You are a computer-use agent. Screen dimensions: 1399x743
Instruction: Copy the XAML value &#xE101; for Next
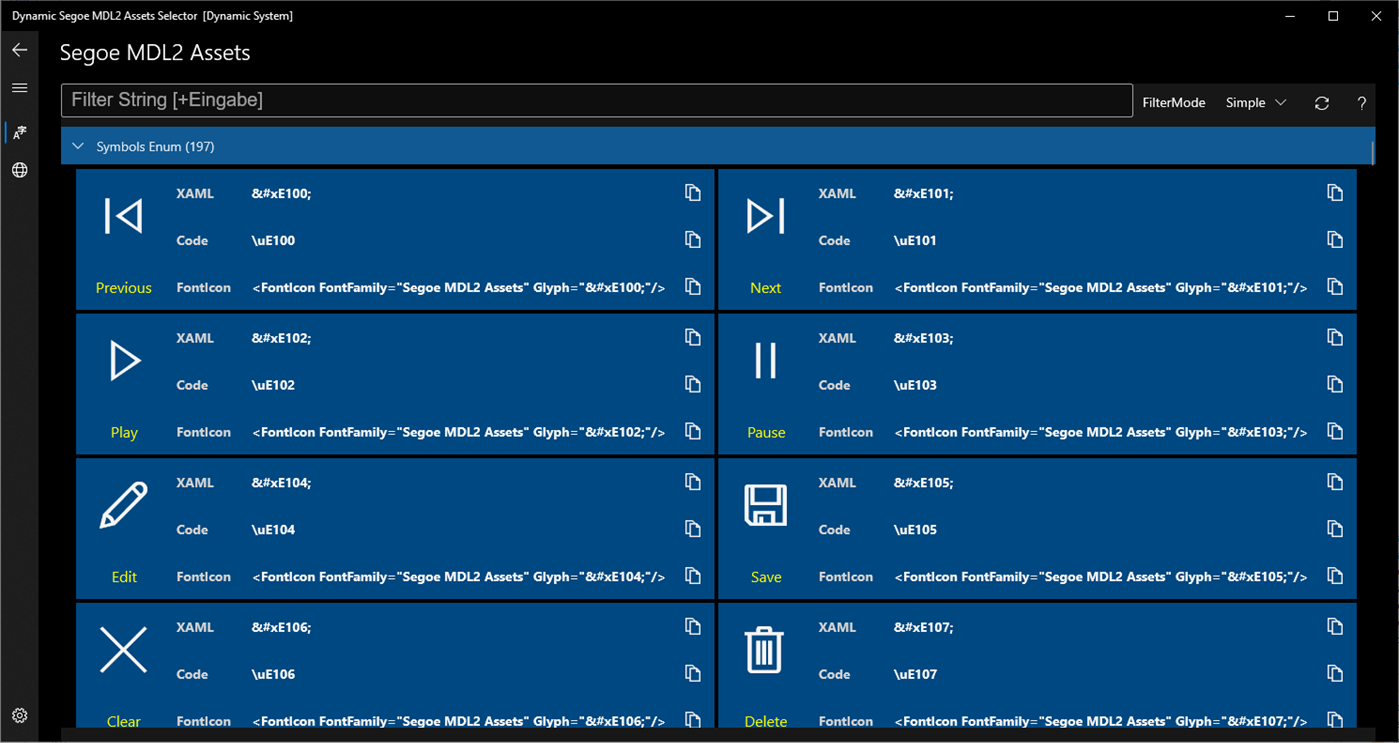tap(1334, 193)
